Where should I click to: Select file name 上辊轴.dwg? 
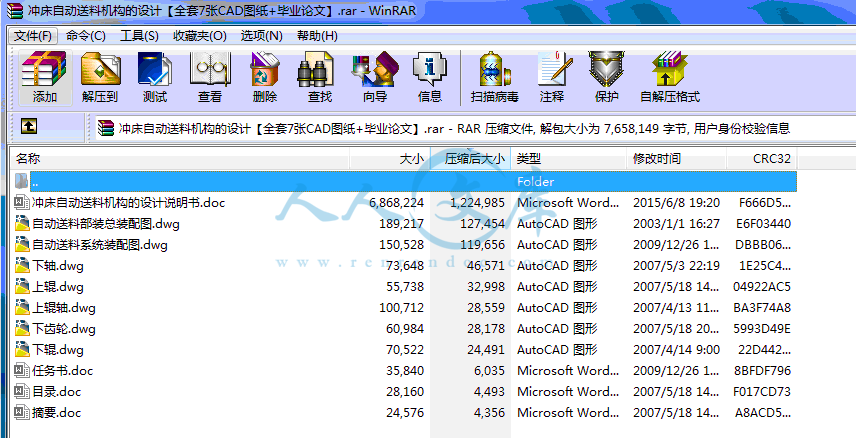point(64,308)
